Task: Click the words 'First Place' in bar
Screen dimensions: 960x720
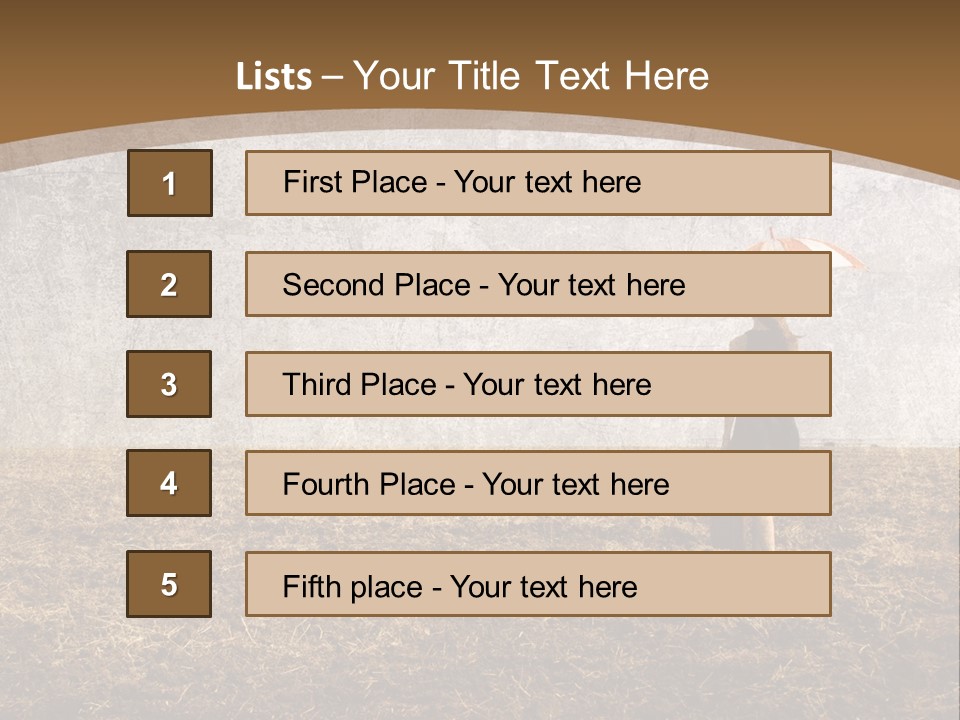Action: pyautogui.click(x=355, y=182)
